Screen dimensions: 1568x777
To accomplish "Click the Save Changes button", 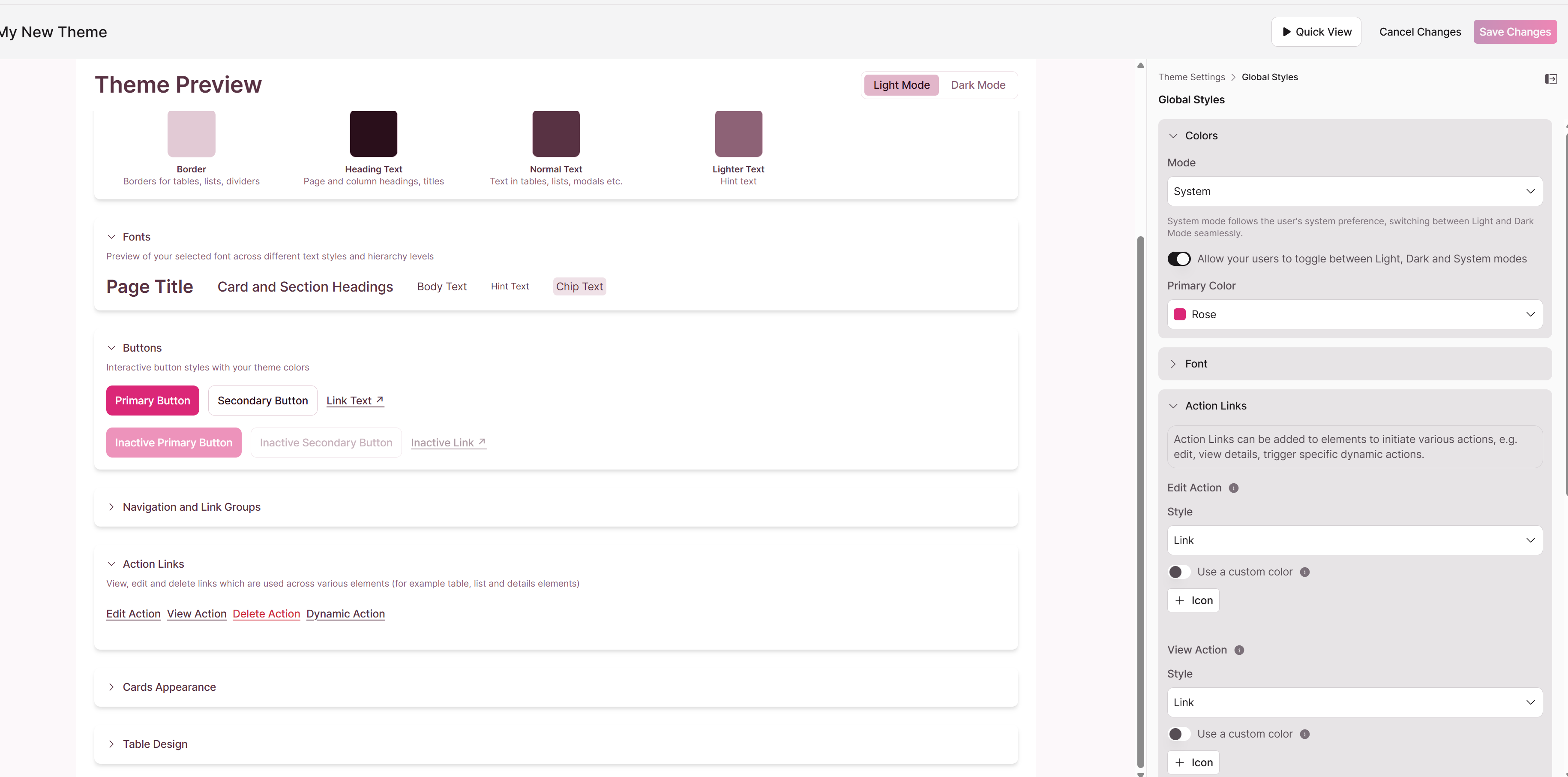I will tap(1514, 32).
